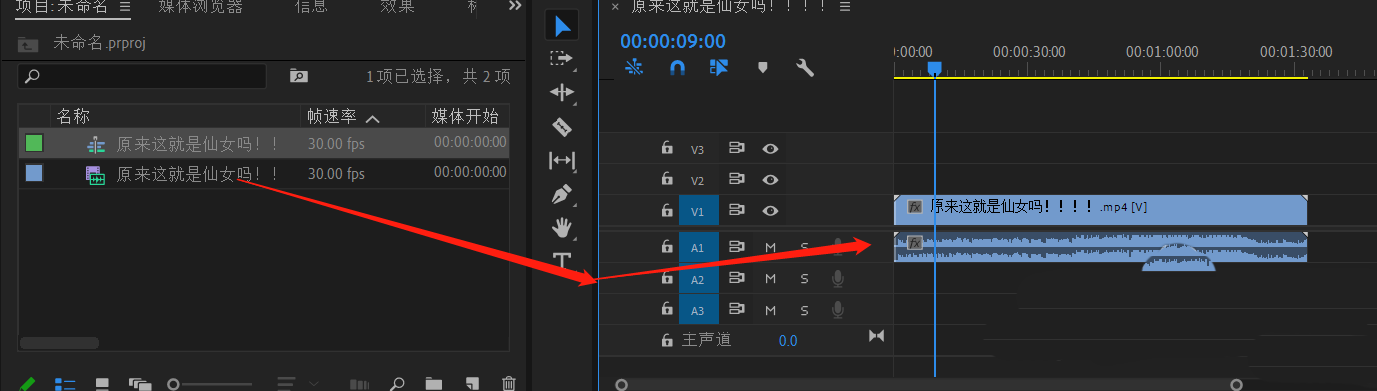Screen dimensions: 1377x391
Task: Activate the Hand tool
Action: pyautogui.click(x=562, y=227)
